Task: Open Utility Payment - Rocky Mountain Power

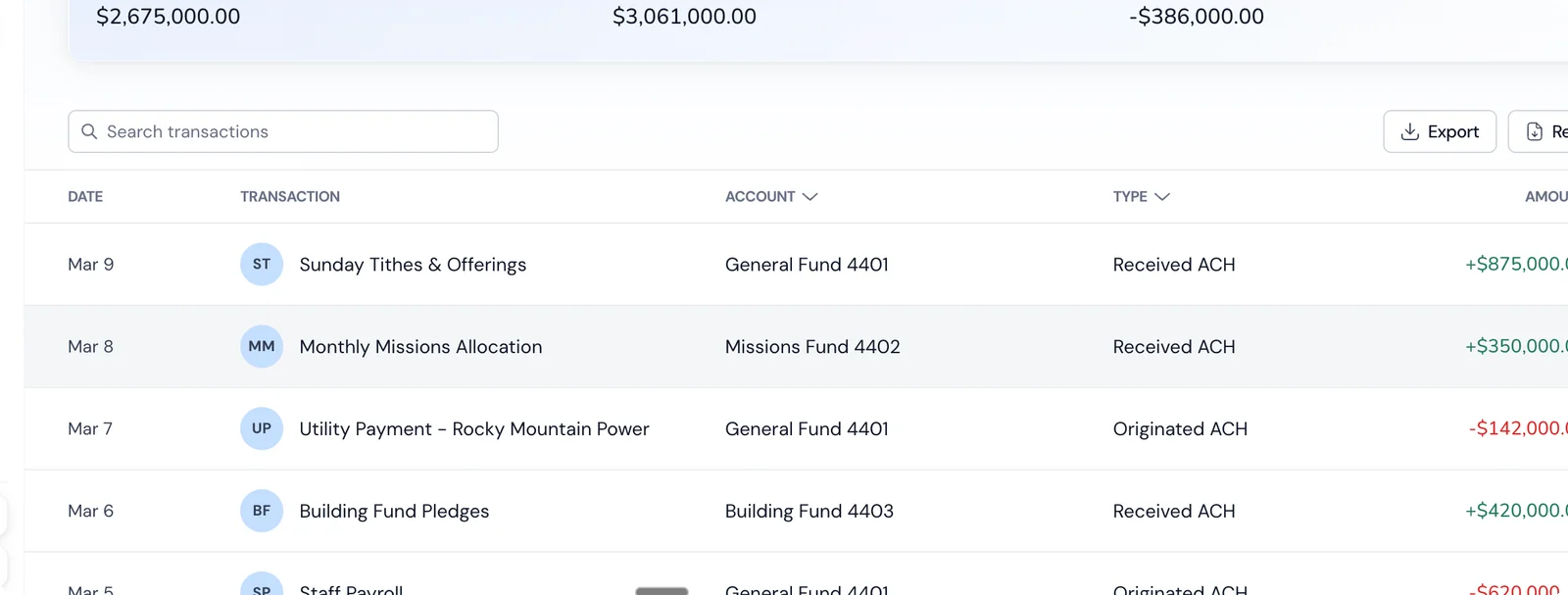Action: coord(474,429)
